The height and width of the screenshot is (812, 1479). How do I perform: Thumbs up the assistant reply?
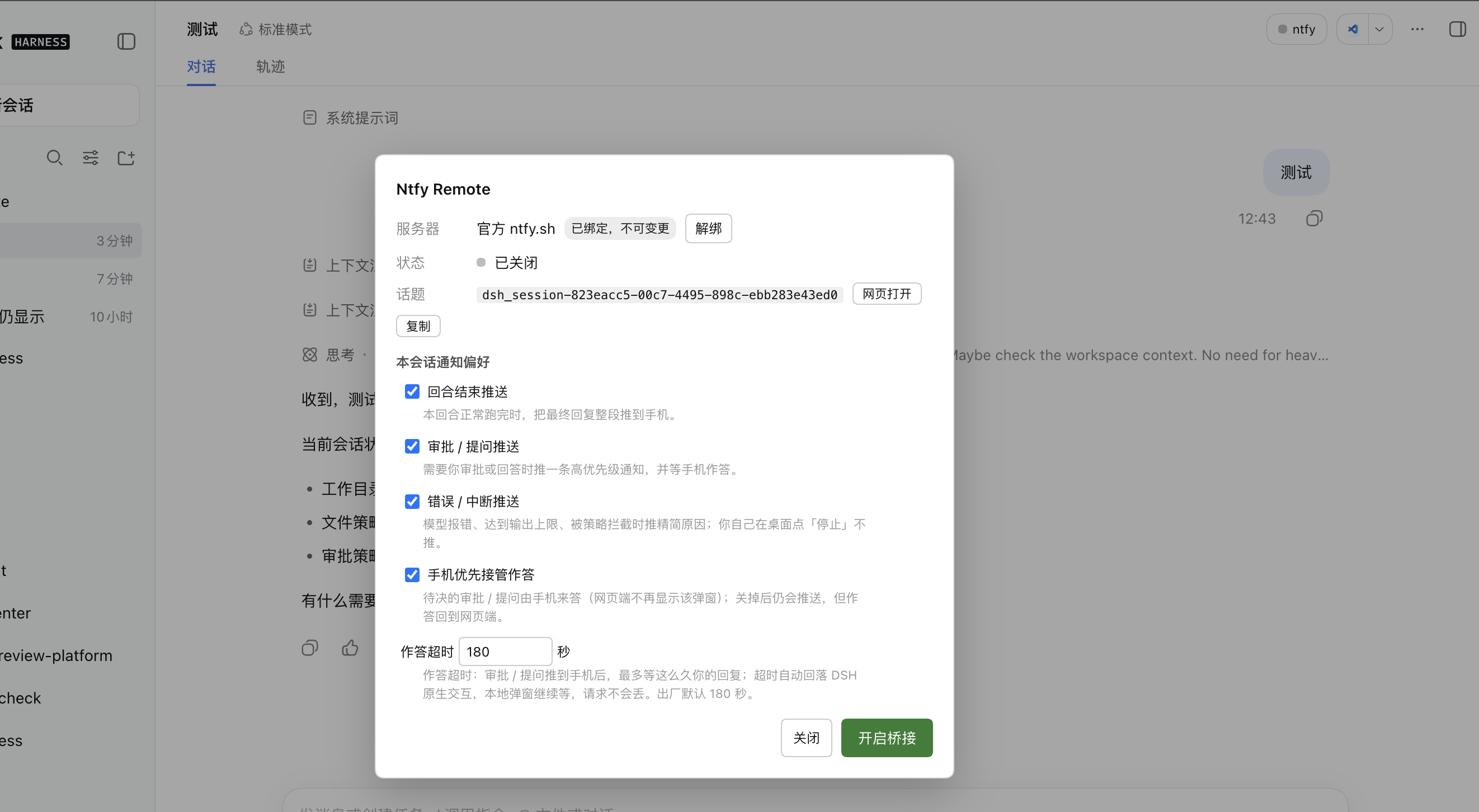coord(350,648)
